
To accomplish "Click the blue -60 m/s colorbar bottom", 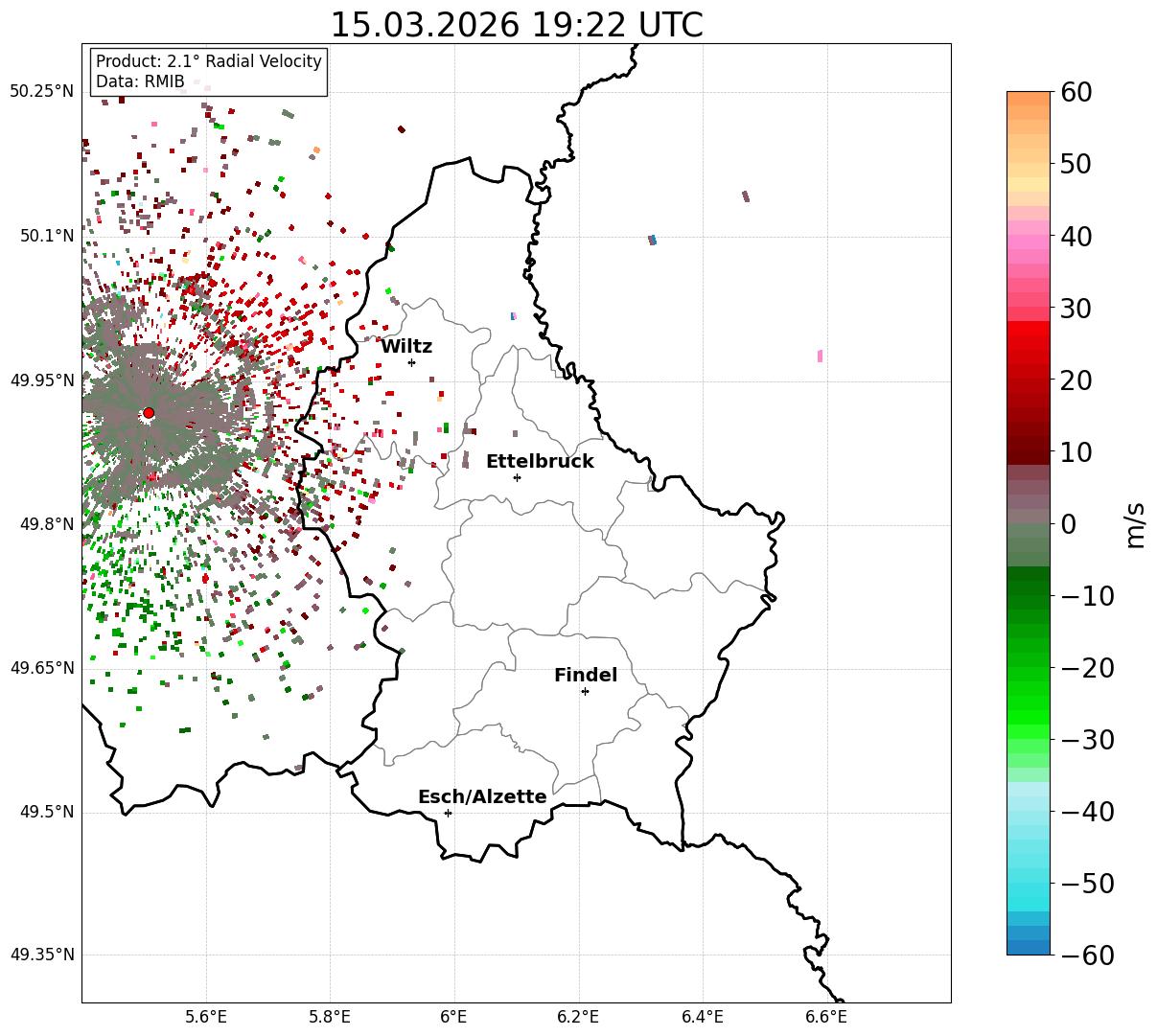I will click(1029, 948).
